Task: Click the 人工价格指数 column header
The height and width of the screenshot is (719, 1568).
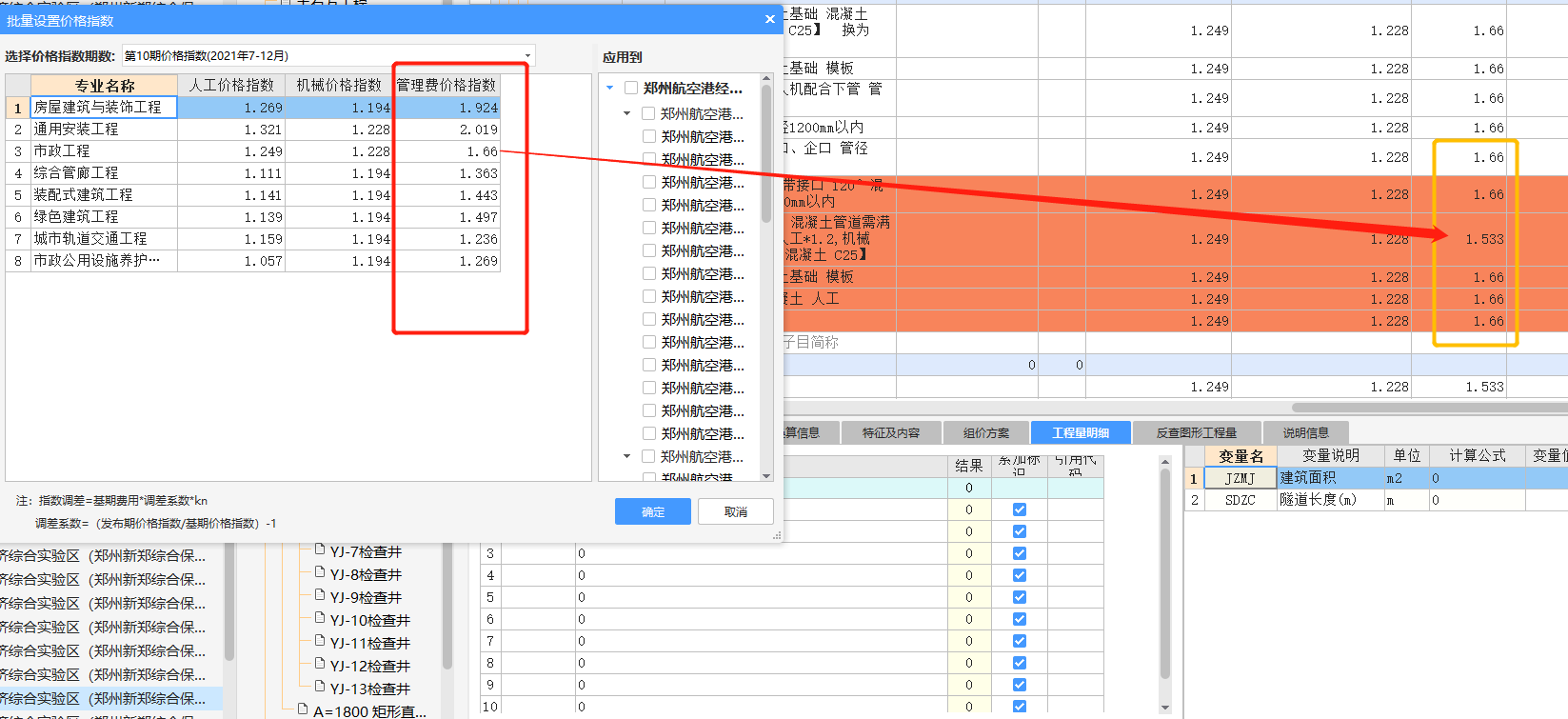Action: click(x=231, y=85)
